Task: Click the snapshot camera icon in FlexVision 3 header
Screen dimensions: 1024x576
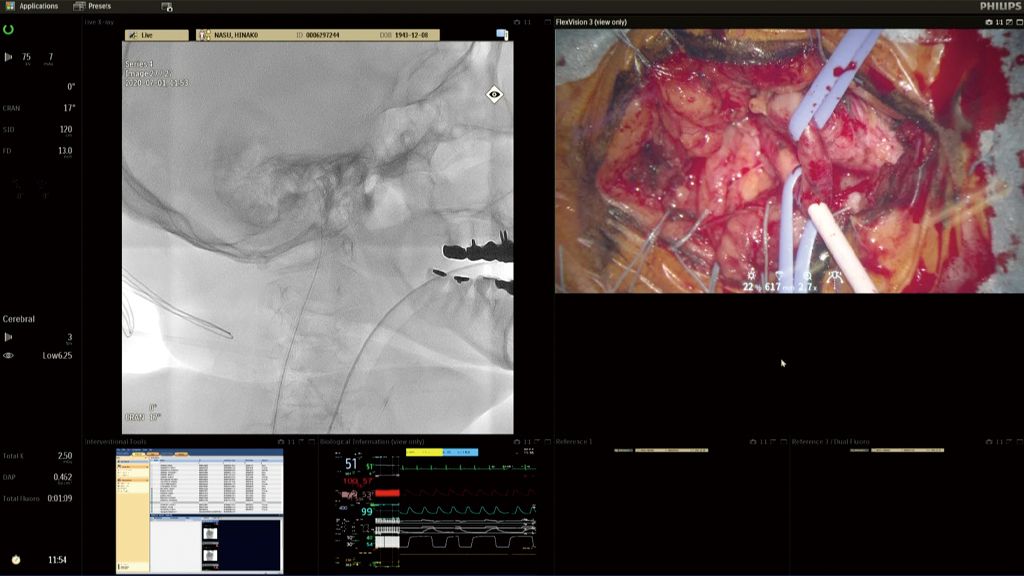Action: coord(989,22)
